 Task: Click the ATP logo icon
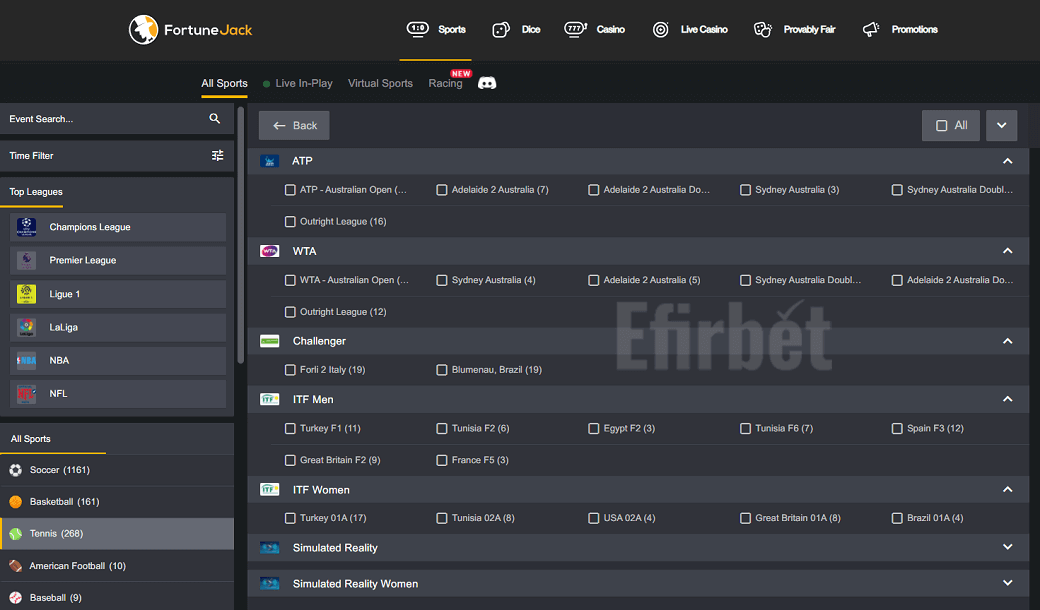click(x=269, y=161)
